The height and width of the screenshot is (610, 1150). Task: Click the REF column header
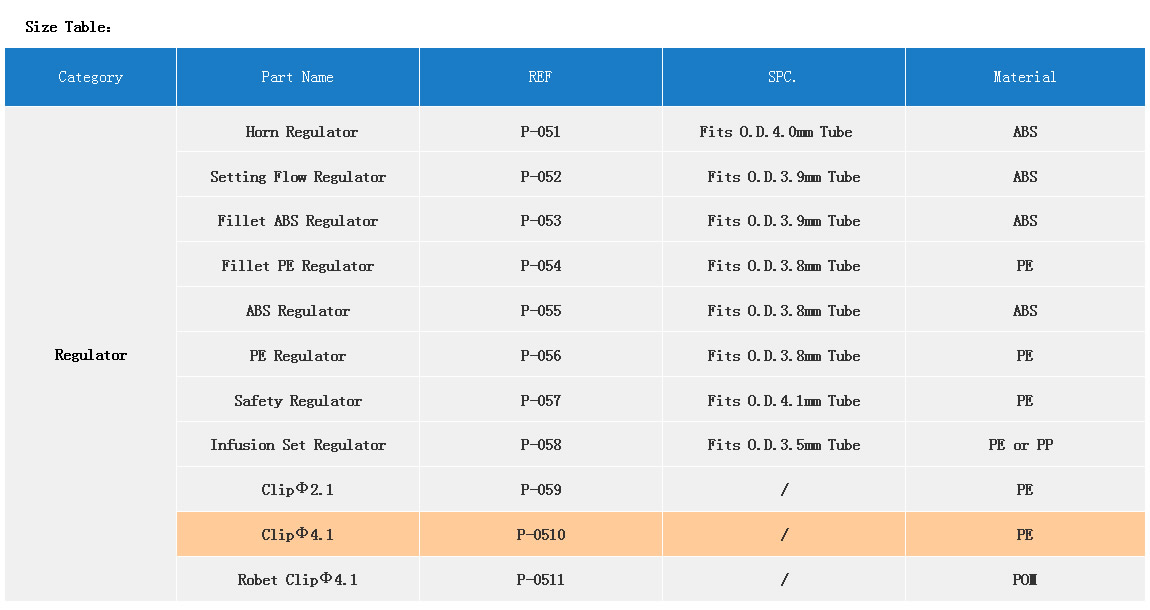tap(540, 77)
